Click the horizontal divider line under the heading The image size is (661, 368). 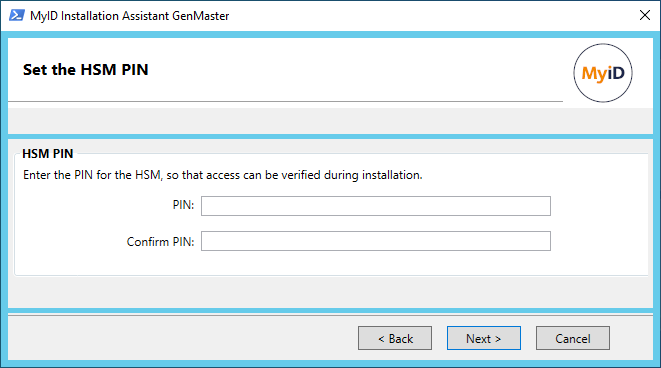tap(285, 101)
